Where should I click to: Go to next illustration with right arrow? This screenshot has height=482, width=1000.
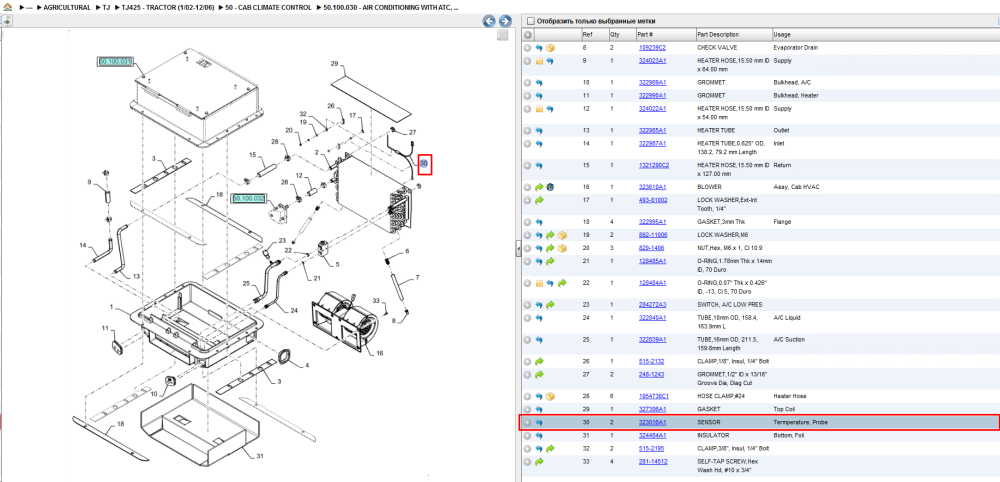coord(504,21)
